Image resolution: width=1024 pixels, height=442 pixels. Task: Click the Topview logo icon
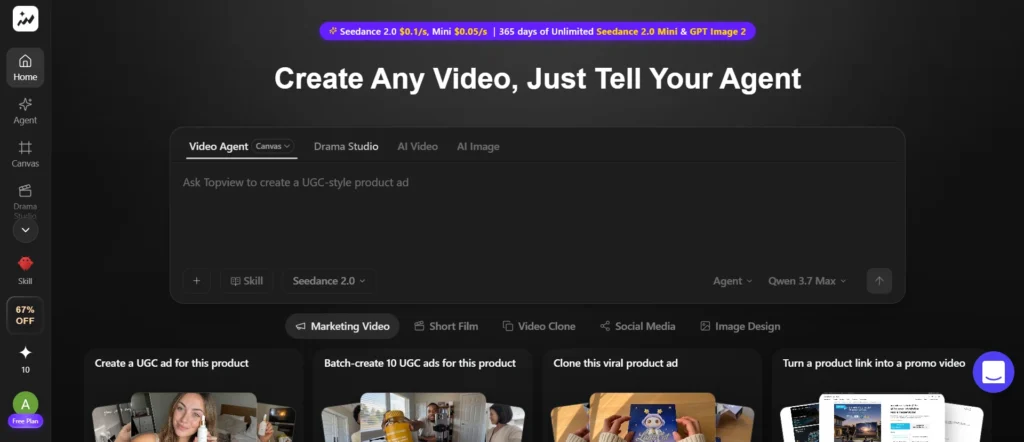(25, 19)
